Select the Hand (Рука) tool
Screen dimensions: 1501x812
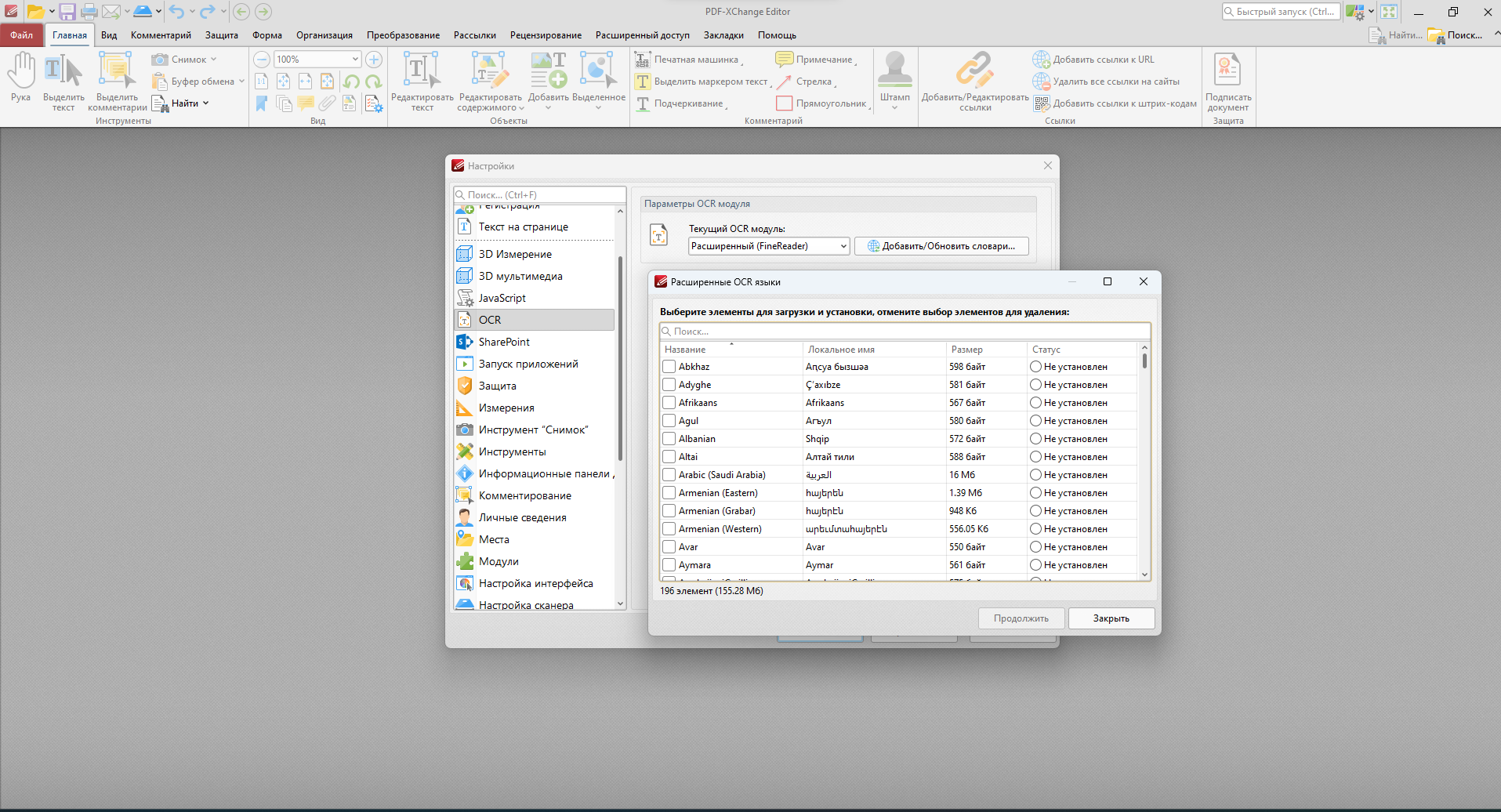tap(21, 77)
